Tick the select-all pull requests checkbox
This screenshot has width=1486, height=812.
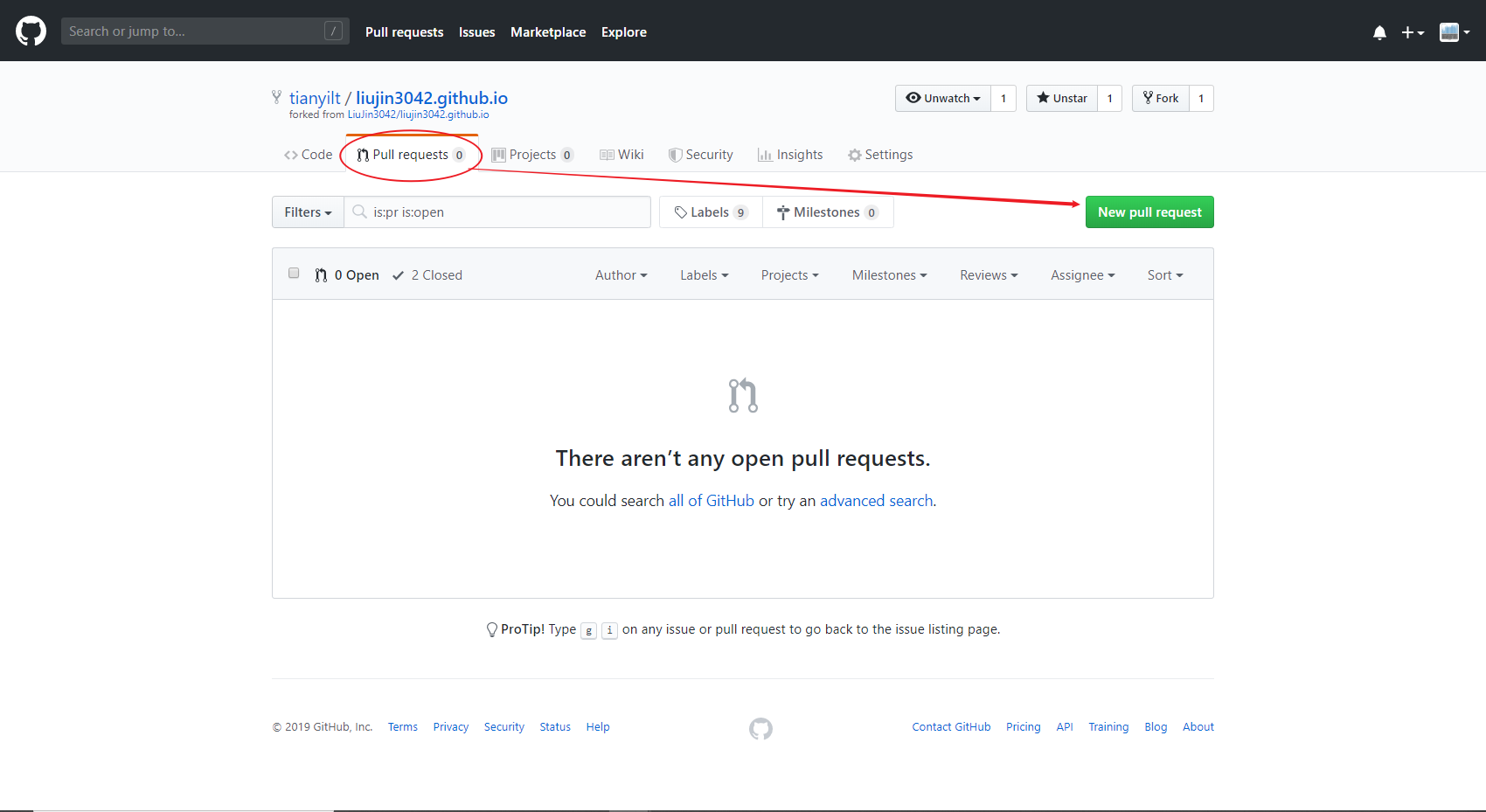294,274
